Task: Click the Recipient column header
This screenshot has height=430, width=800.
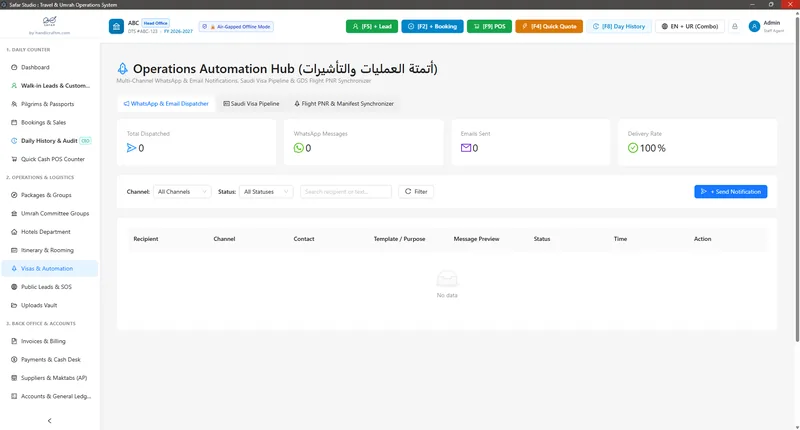Action: (146, 239)
